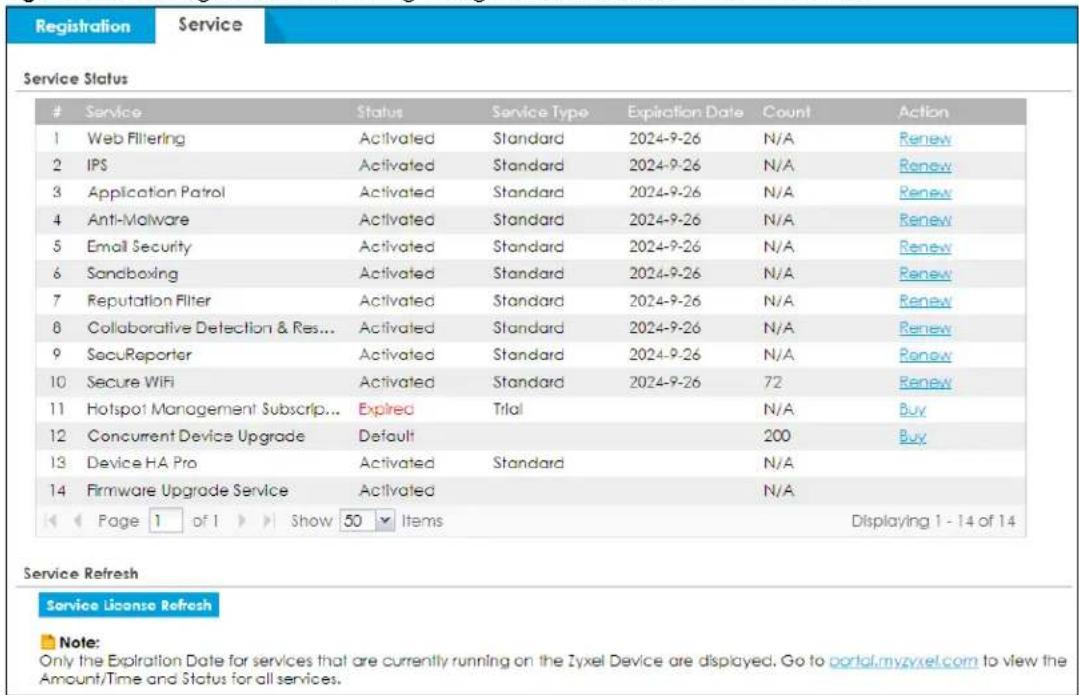Select the Anti-Malware service name
Viewport: 1079px width, 695px height.
tap(138, 220)
